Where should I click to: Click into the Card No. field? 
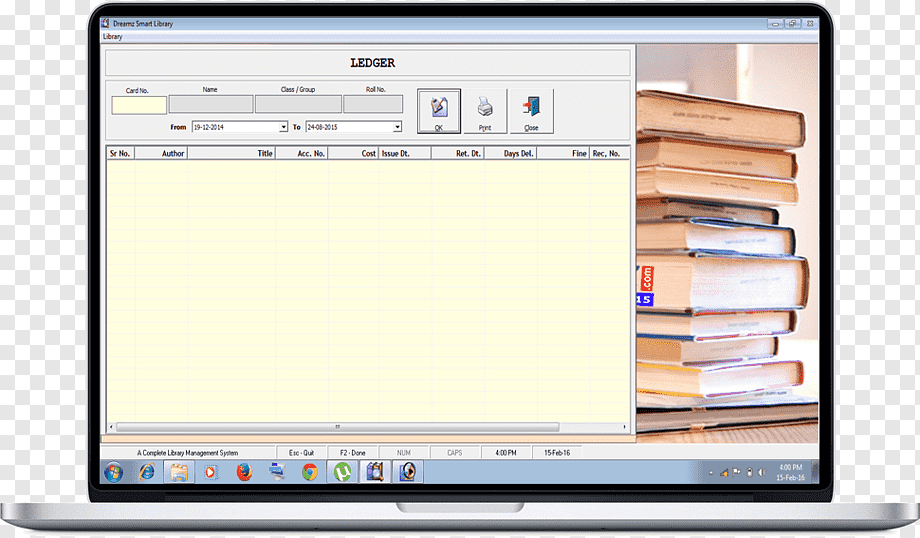pyautogui.click(x=139, y=105)
